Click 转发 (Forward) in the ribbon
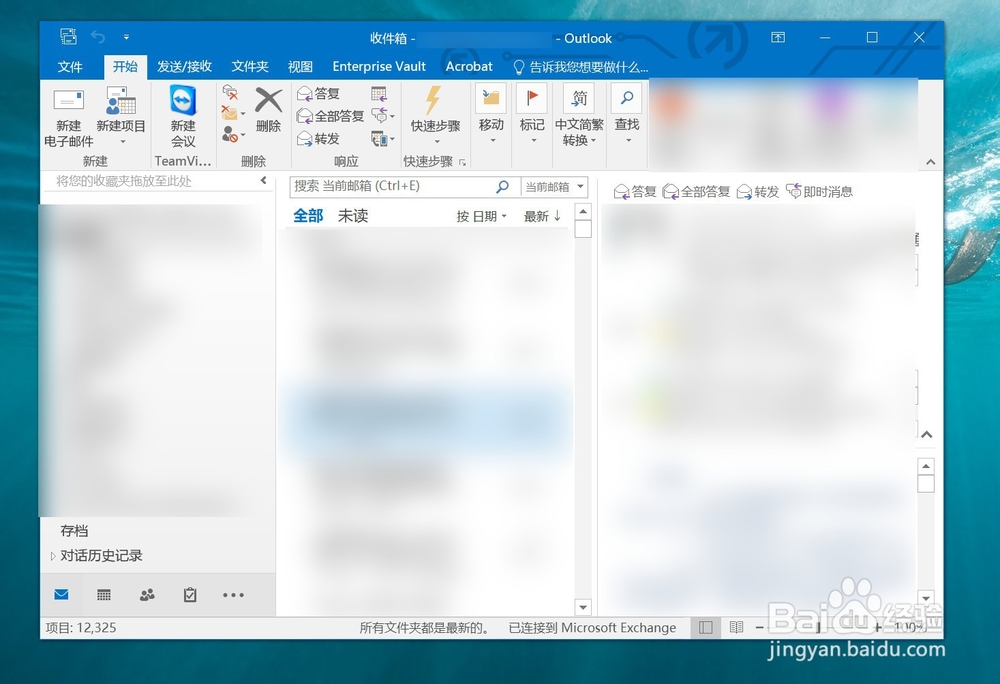Viewport: 1000px width, 684px height. coord(318,138)
